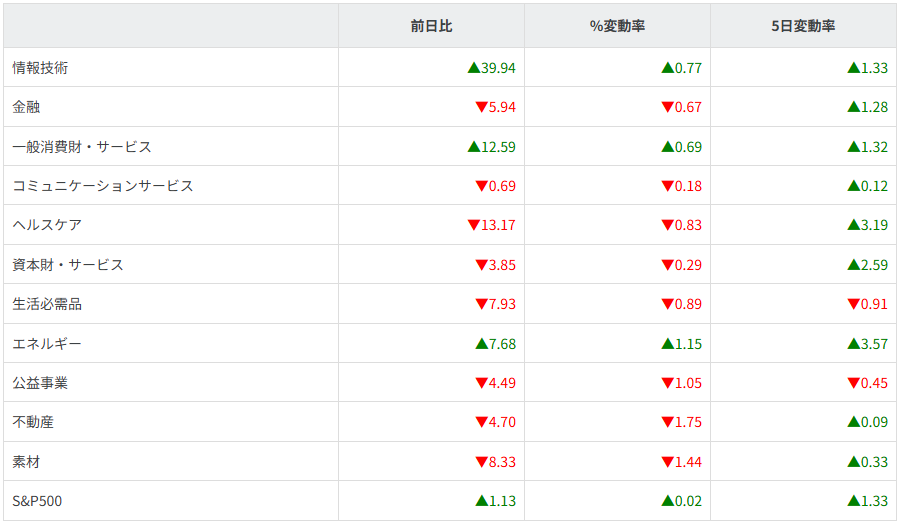Select 一般消費財・サービス sector

pyautogui.click(x=82, y=147)
